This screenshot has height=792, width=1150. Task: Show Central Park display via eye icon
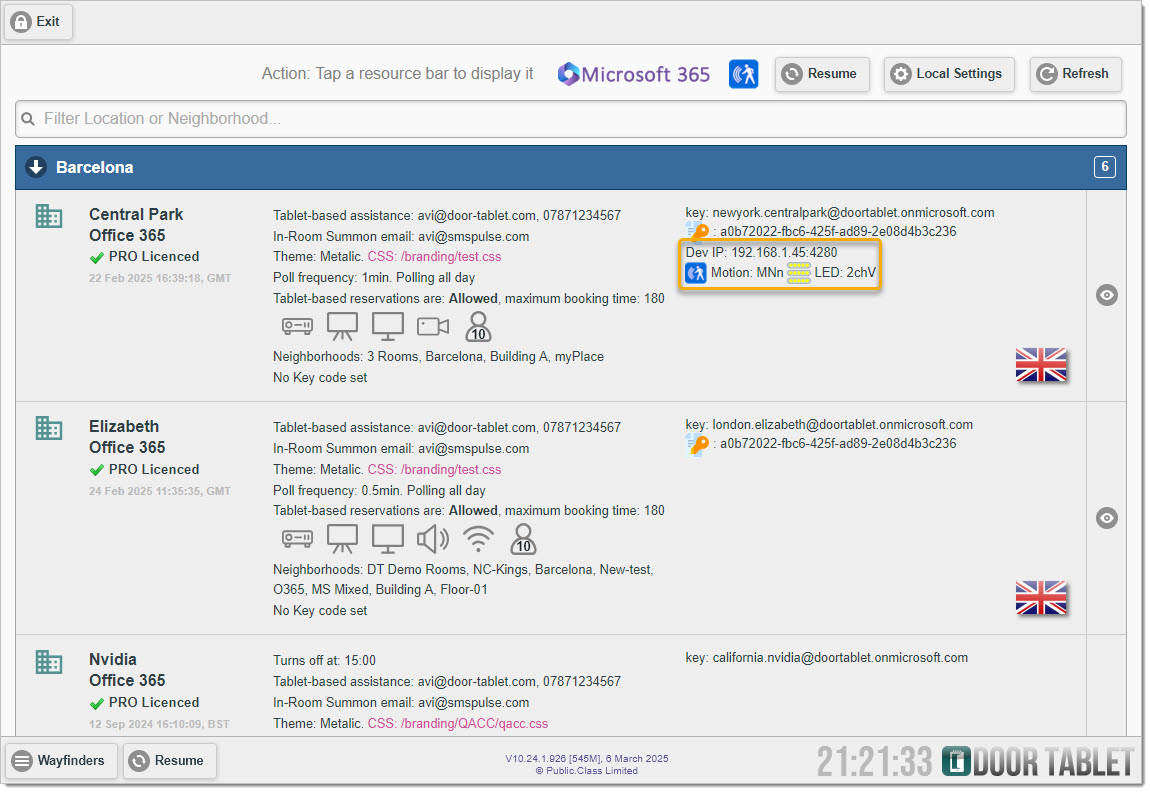click(x=1106, y=296)
